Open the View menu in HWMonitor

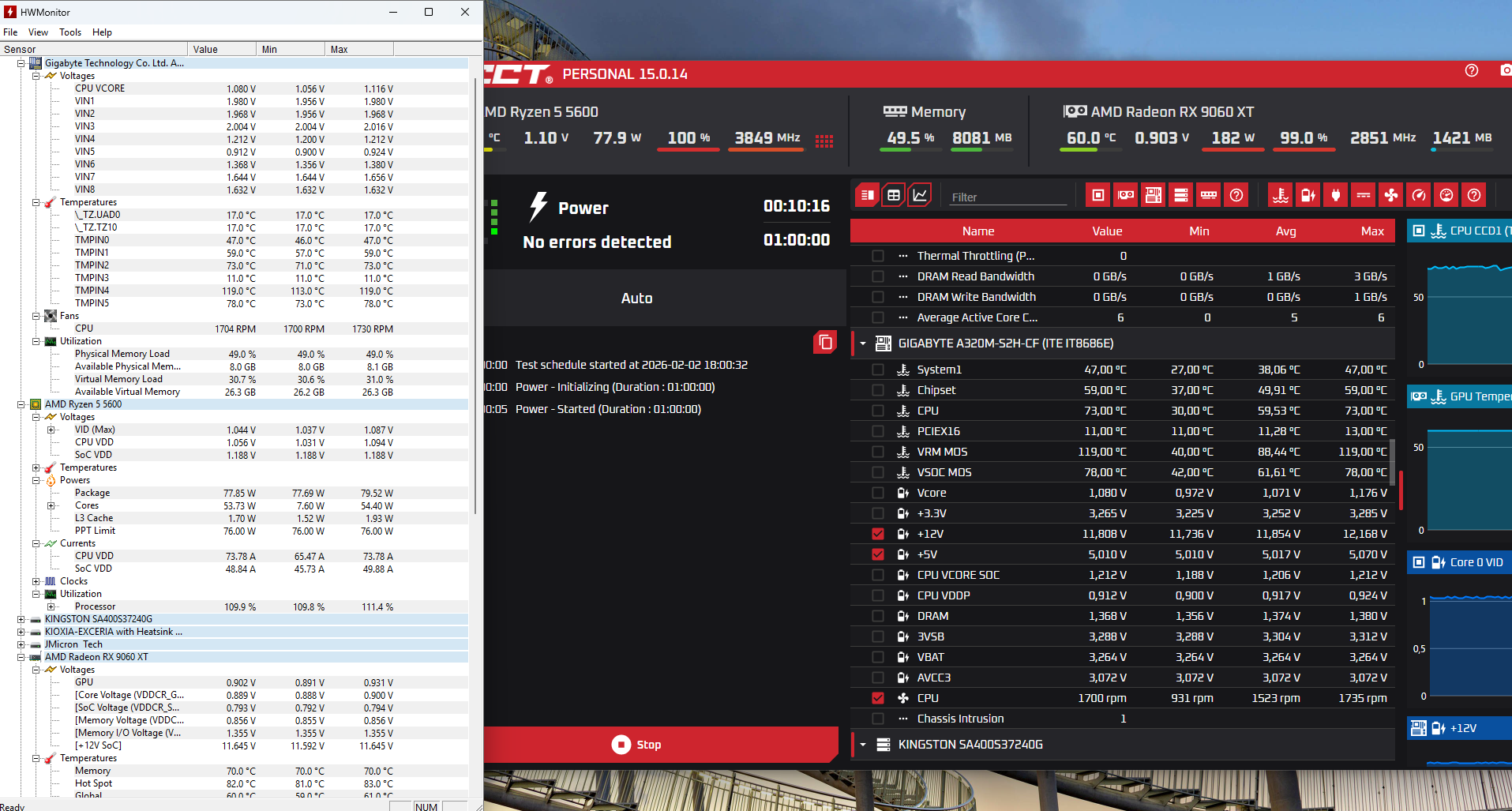point(38,32)
